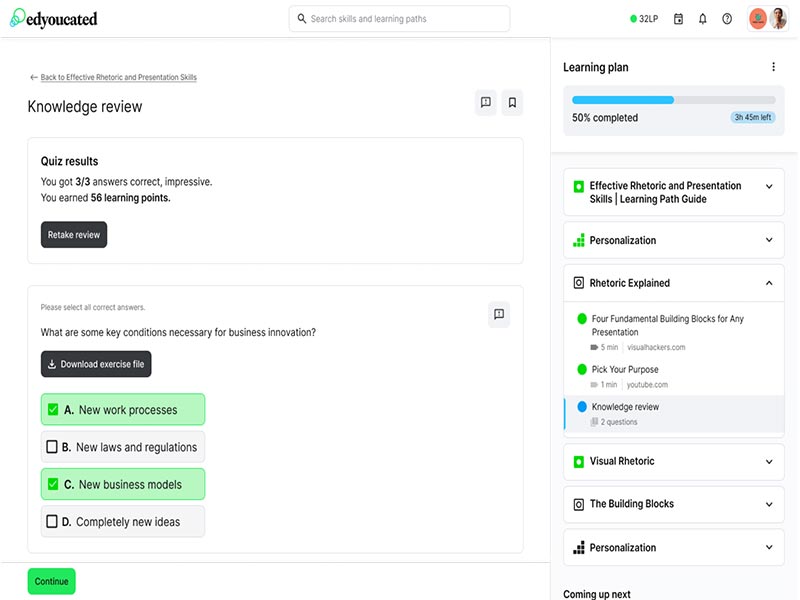Check answer D Completely new ideas
The width and height of the screenshot is (800, 600).
(x=52, y=522)
